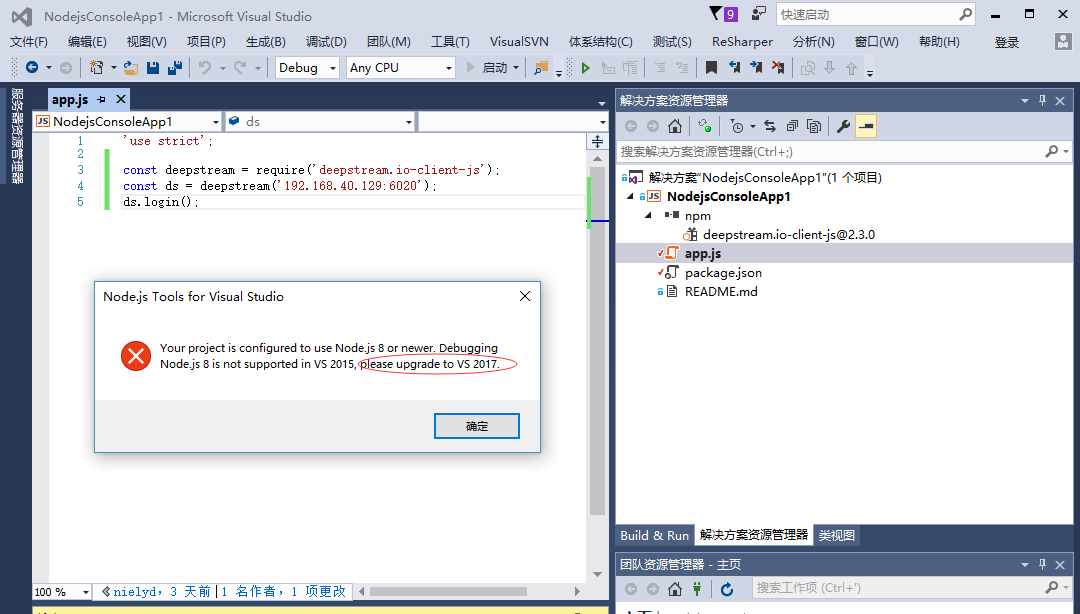Toggle Preview Selected Items highlighted icon
Screen dimensions: 1080x614
(x=866, y=126)
